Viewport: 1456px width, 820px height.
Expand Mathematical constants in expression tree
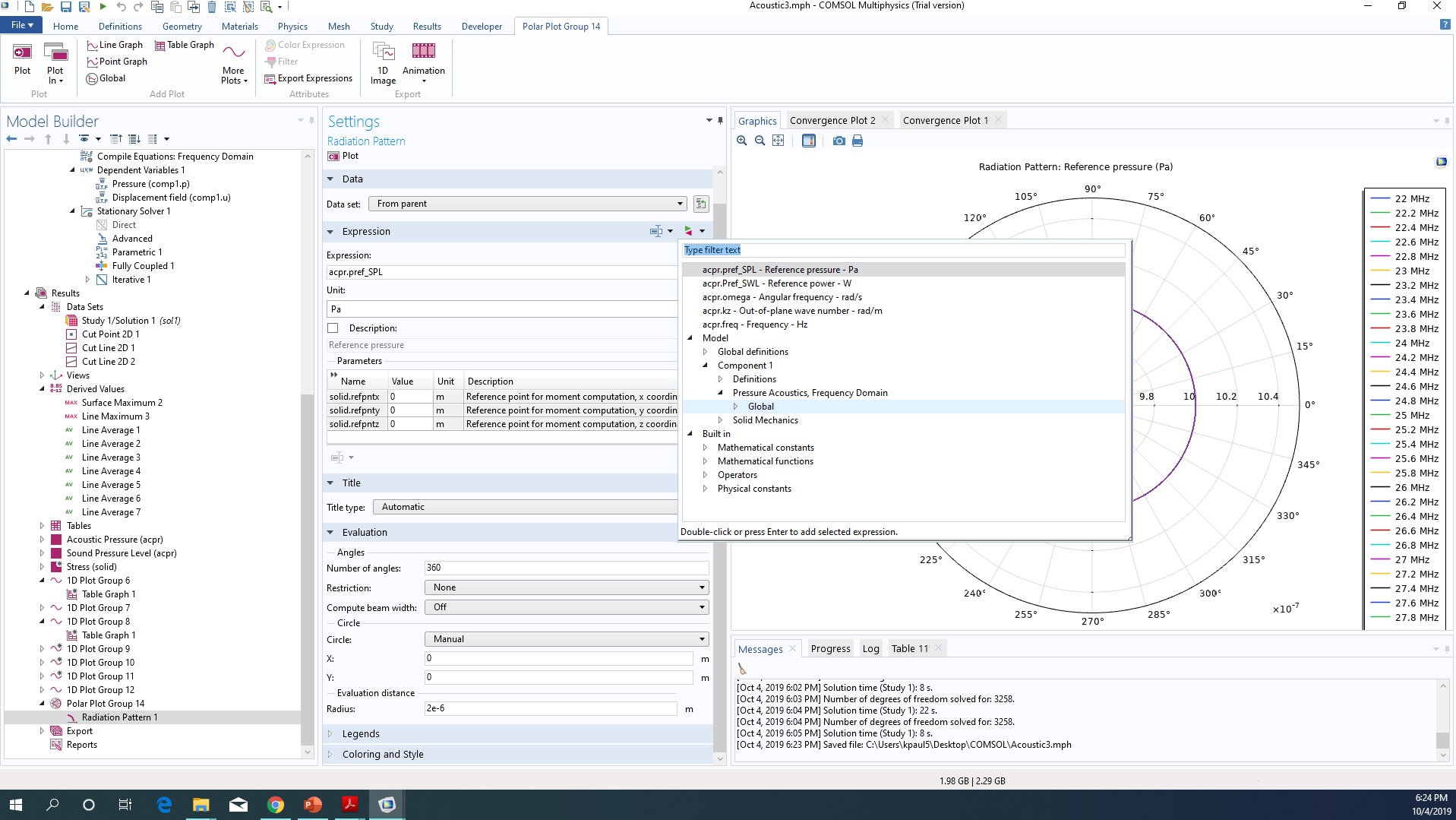pos(705,448)
